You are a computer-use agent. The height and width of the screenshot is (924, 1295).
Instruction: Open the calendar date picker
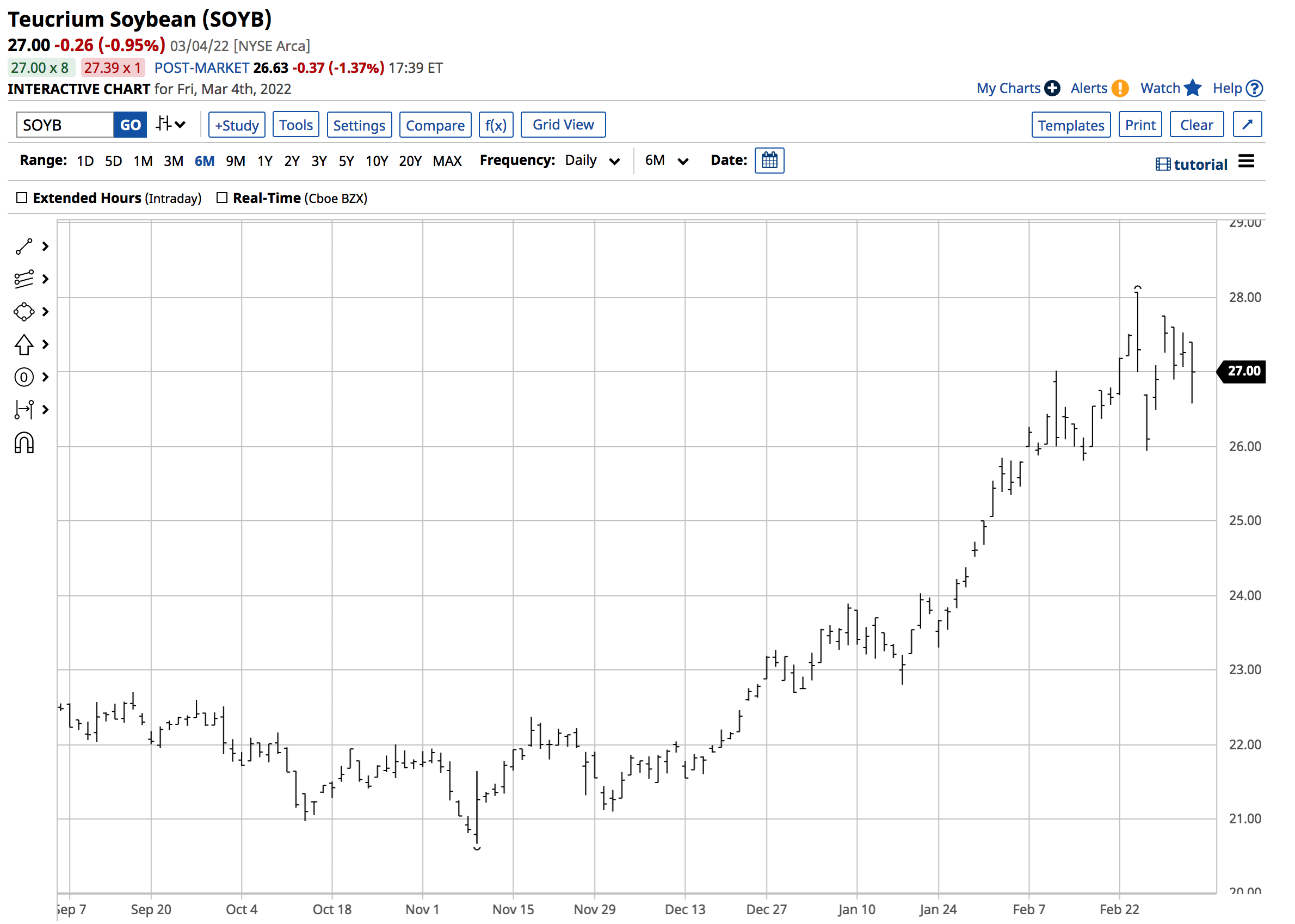pyautogui.click(x=769, y=160)
